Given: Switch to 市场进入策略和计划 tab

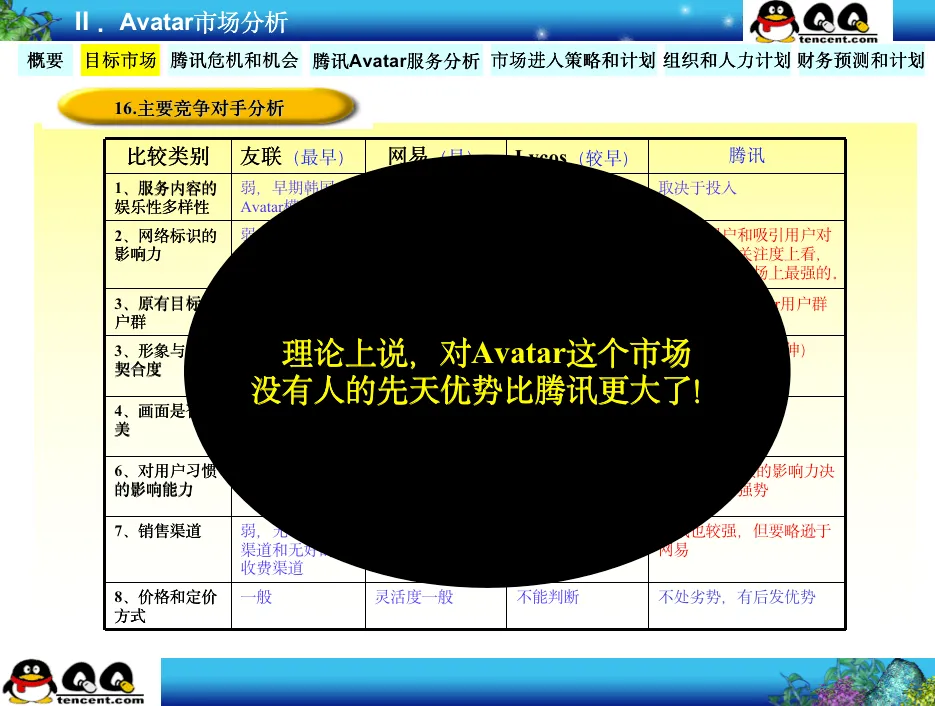Looking at the screenshot, I should (x=573, y=60).
